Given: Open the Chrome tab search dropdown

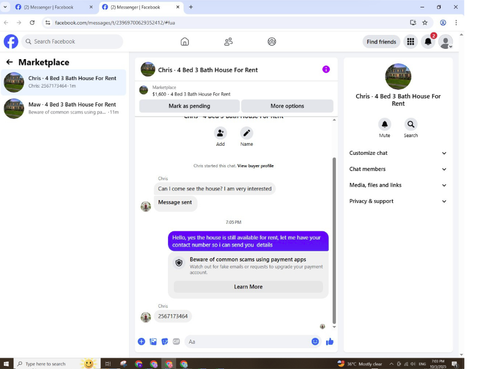Looking at the screenshot, I should [x=5, y=7].
